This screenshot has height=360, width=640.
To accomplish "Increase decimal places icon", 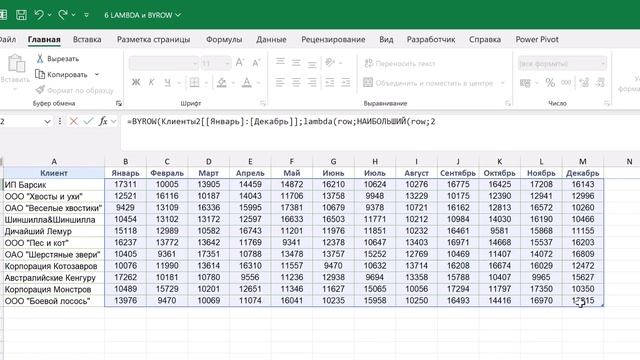I will (x=584, y=83).
